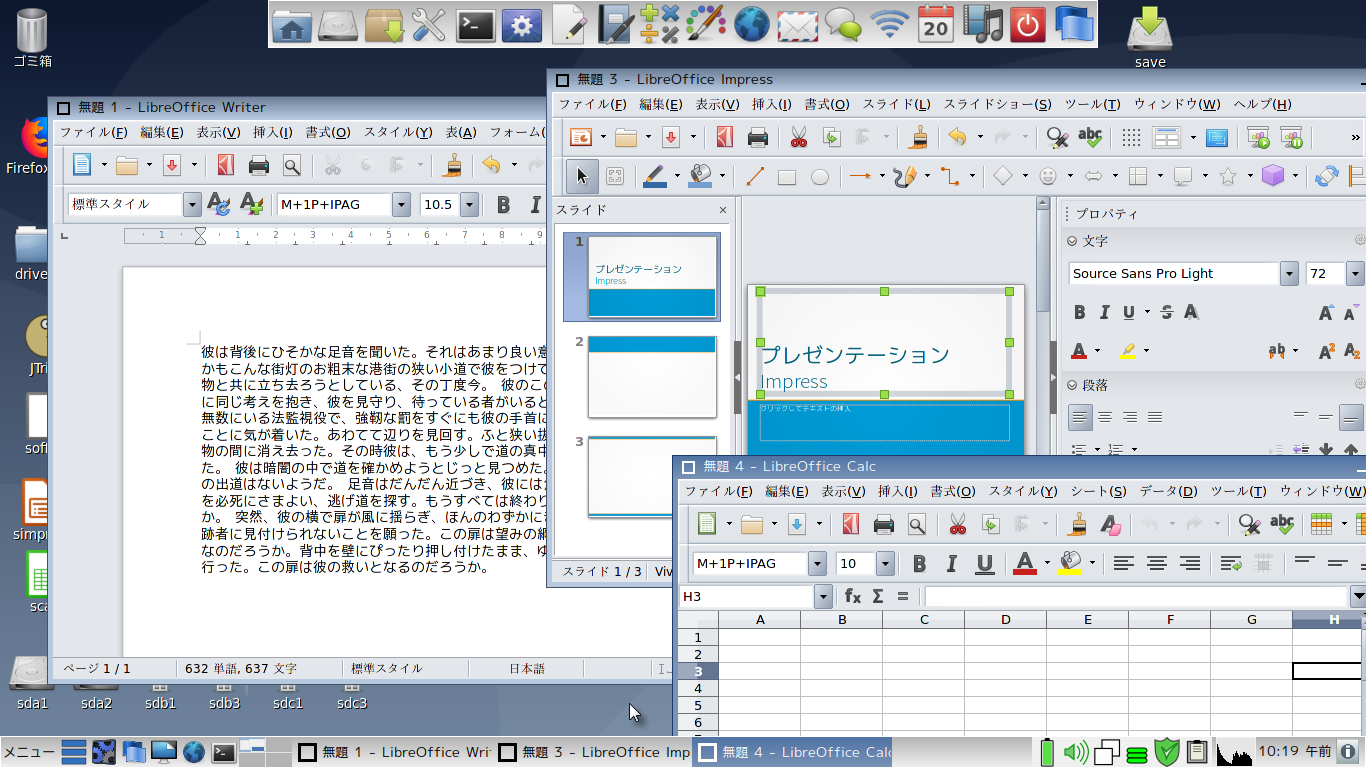Click Print Preview icon in Calc toolbar

pos(916,523)
